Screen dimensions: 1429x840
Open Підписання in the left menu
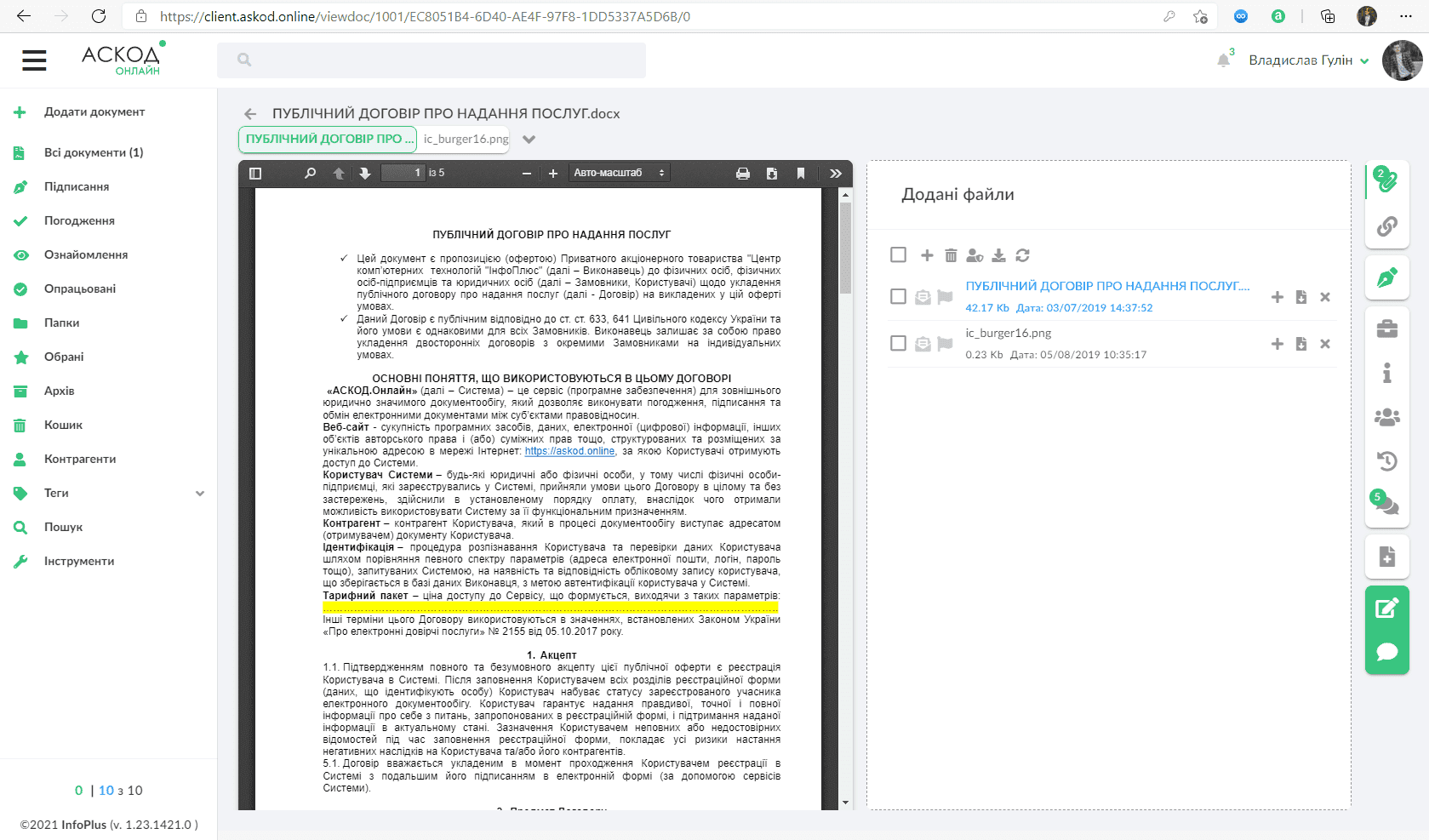tap(77, 186)
